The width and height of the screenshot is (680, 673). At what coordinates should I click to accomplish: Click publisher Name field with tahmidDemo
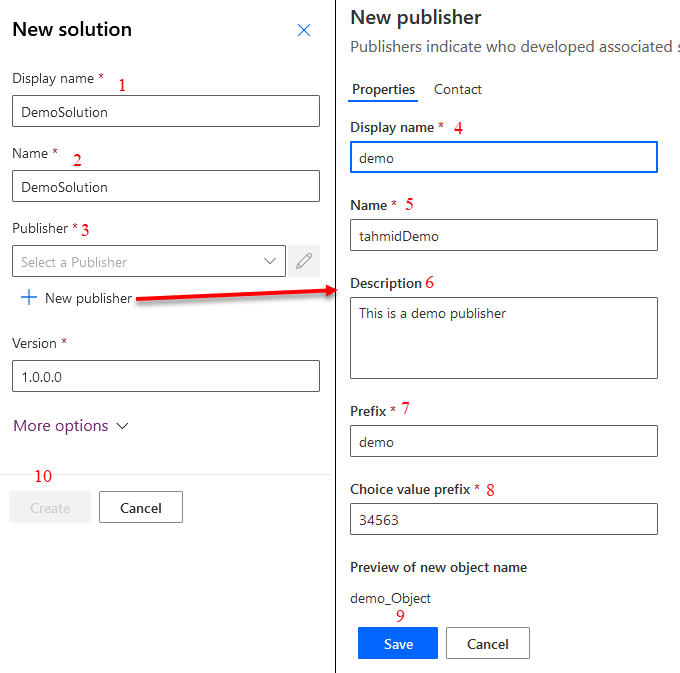(504, 236)
